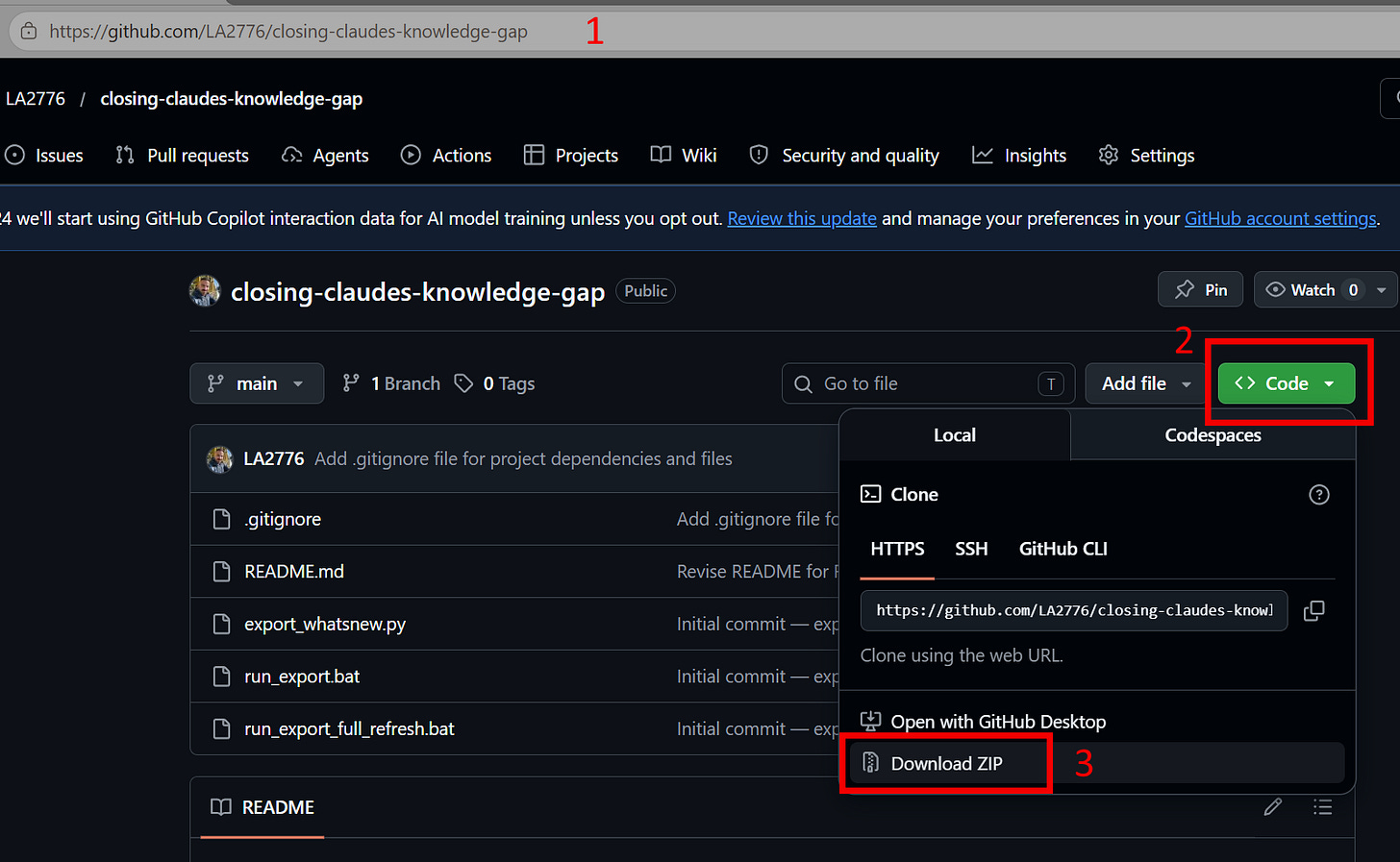Image resolution: width=1400 pixels, height=862 pixels.
Task: Select the HTTPS clone option
Action: pyautogui.click(x=897, y=549)
